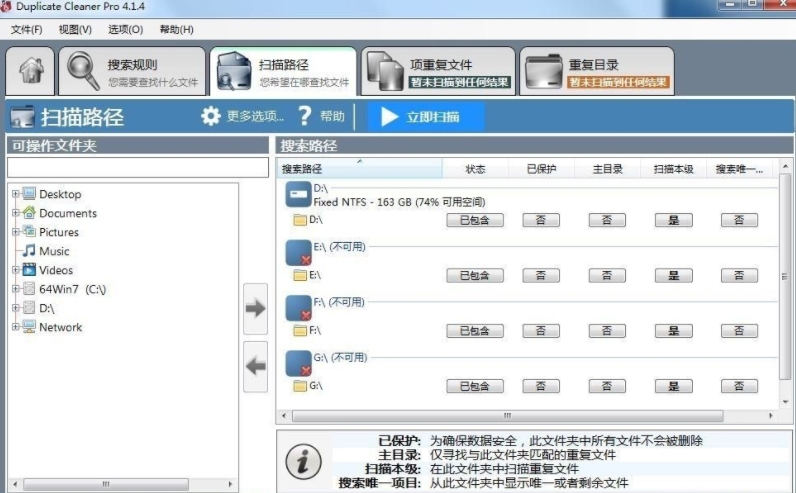Click the Music note icon in folder tree
Image resolution: width=796 pixels, height=493 pixels.
(29, 251)
